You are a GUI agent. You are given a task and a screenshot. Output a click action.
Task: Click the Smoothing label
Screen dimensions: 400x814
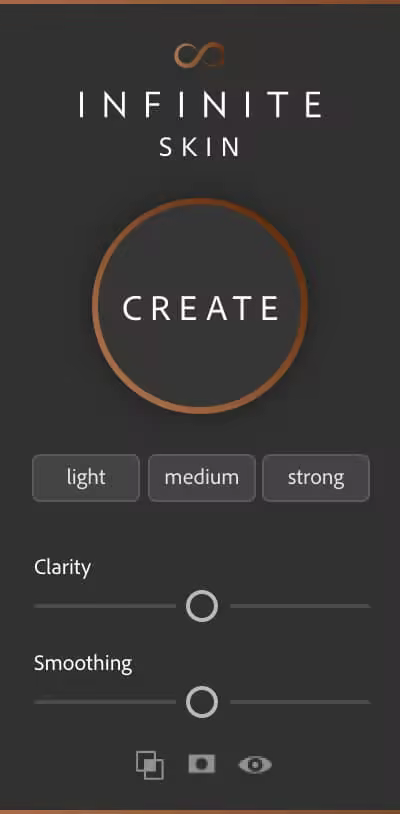83,664
